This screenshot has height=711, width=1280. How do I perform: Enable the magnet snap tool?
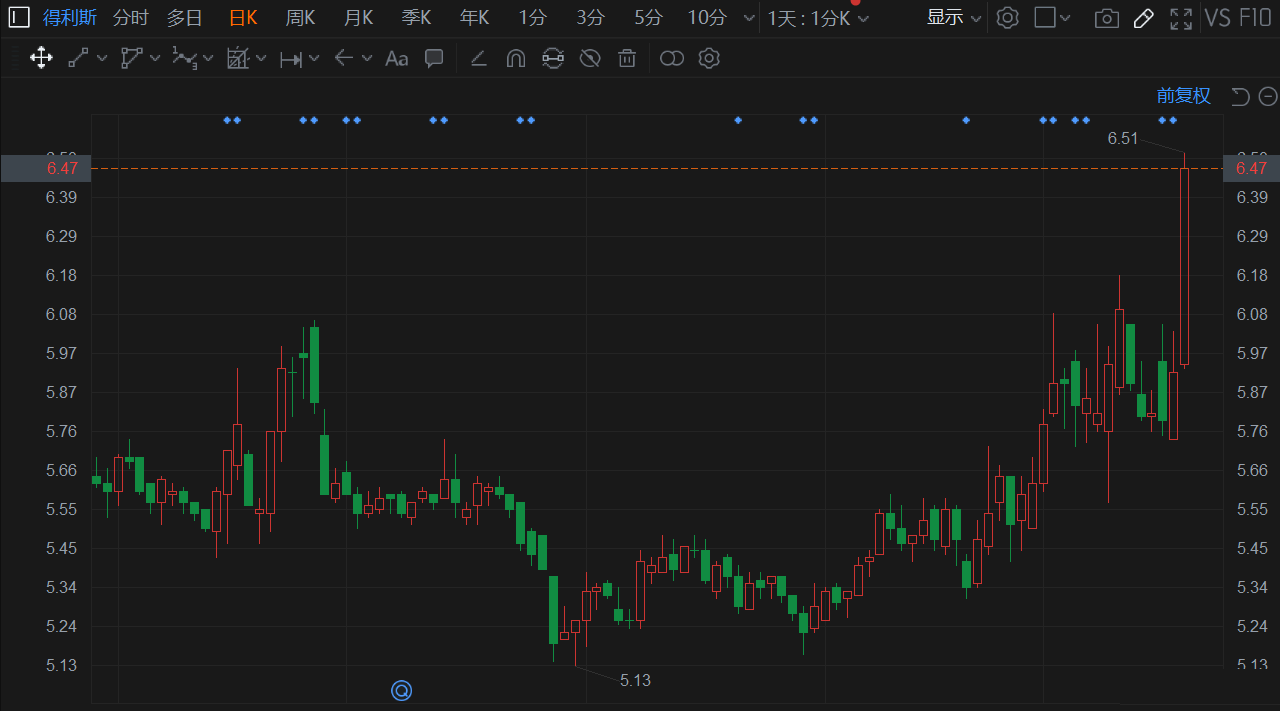(x=515, y=58)
